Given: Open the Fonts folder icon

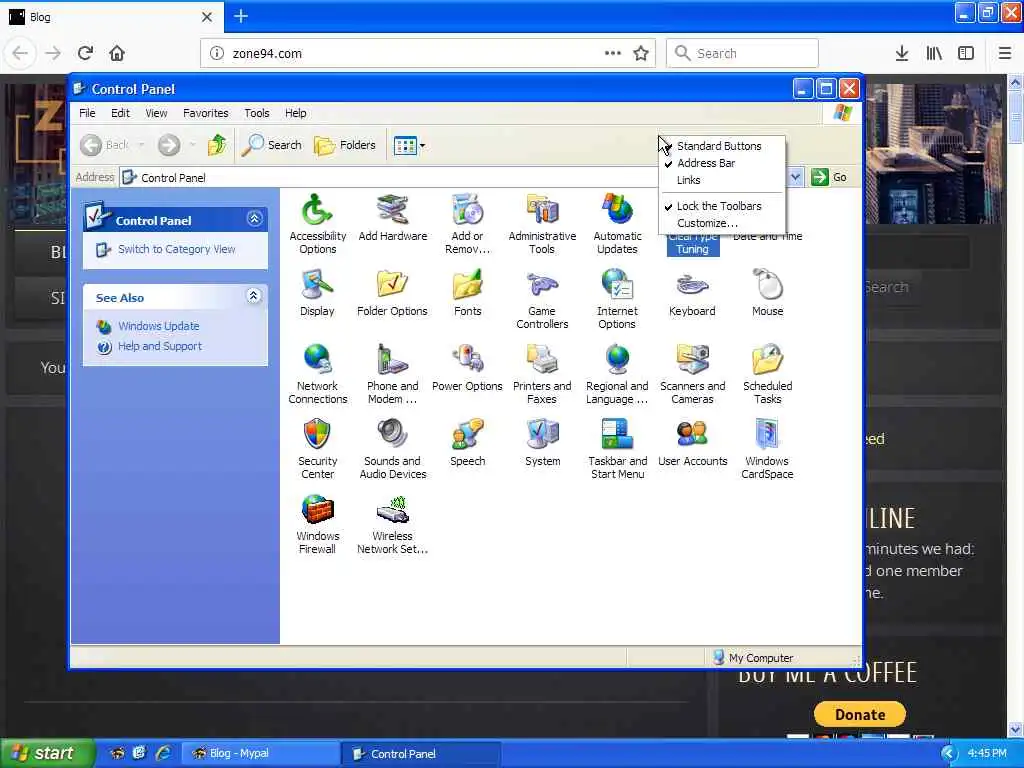Looking at the screenshot, I should tap(468, 293).
